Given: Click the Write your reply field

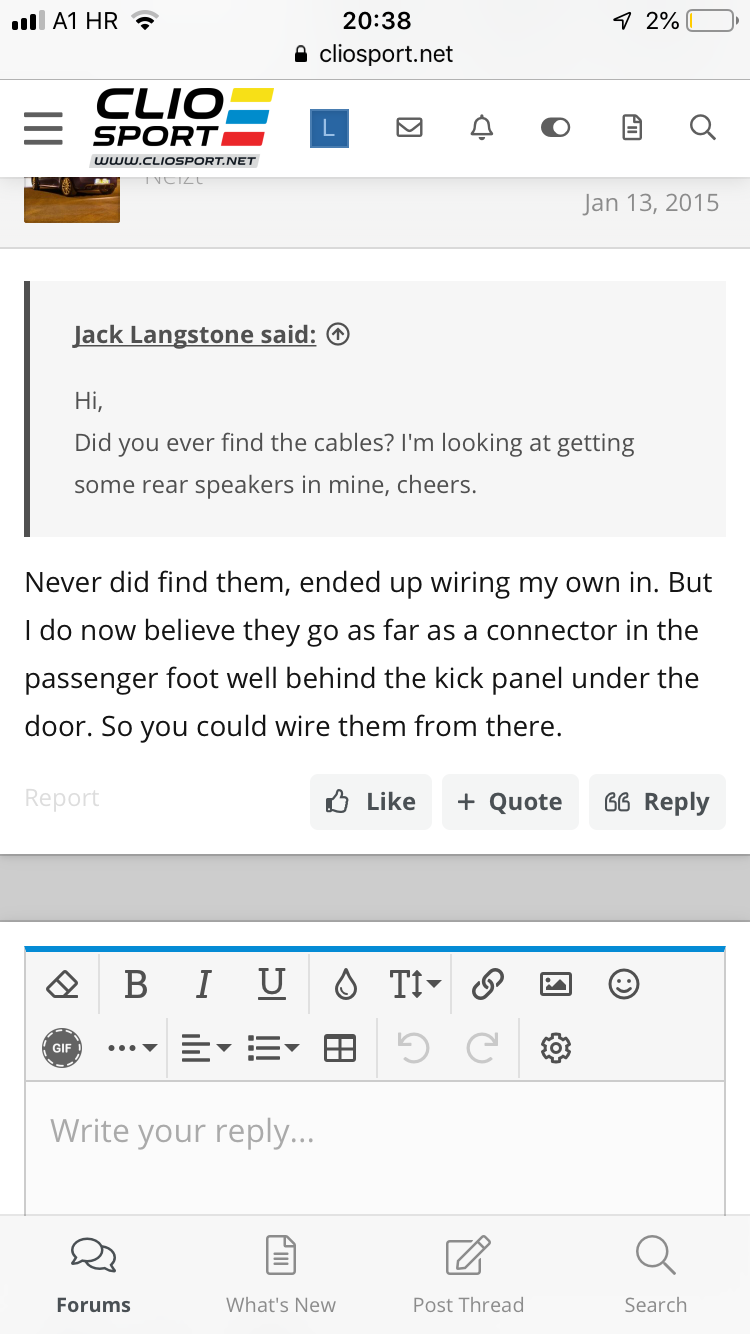Looking at the screenshot, I should tap(375, 1132).
